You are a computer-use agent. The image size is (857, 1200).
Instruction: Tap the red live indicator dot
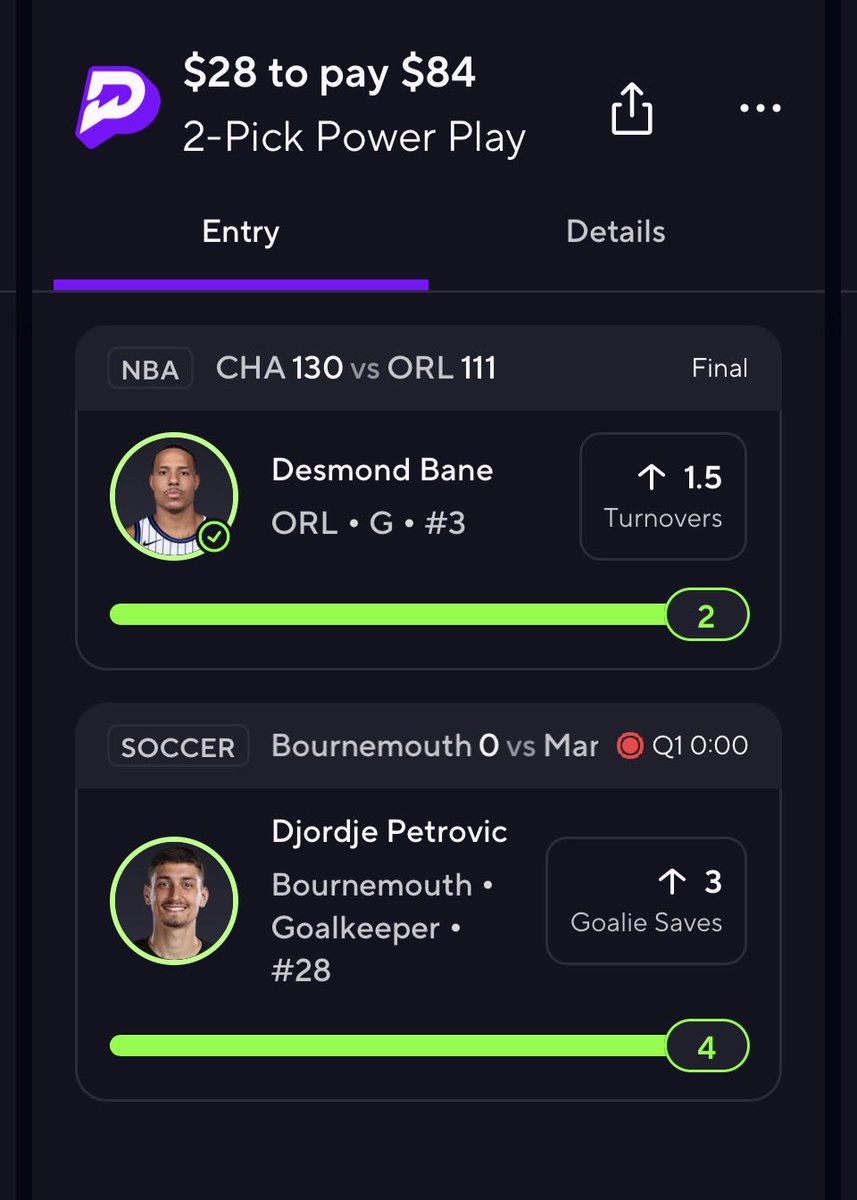pyautogui.click(x=630, y=746)
